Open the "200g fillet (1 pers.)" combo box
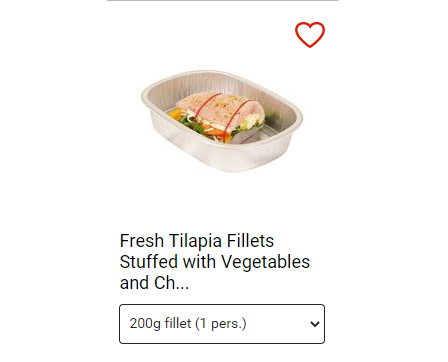Viewport: 448px width, 362px height. (x=222, y=324)
